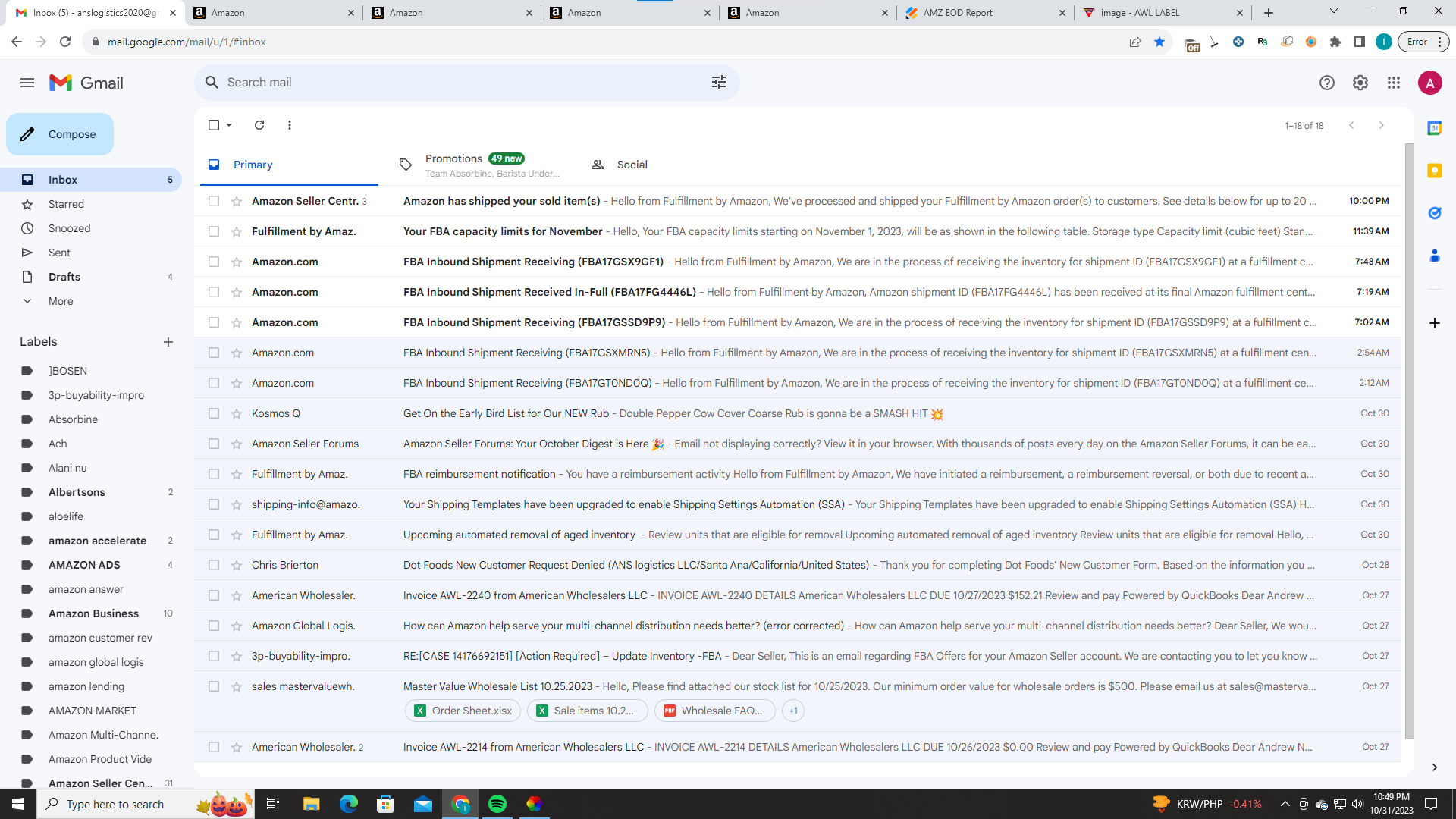
Task: Click the search options filter icon
Action: (719, 83)
